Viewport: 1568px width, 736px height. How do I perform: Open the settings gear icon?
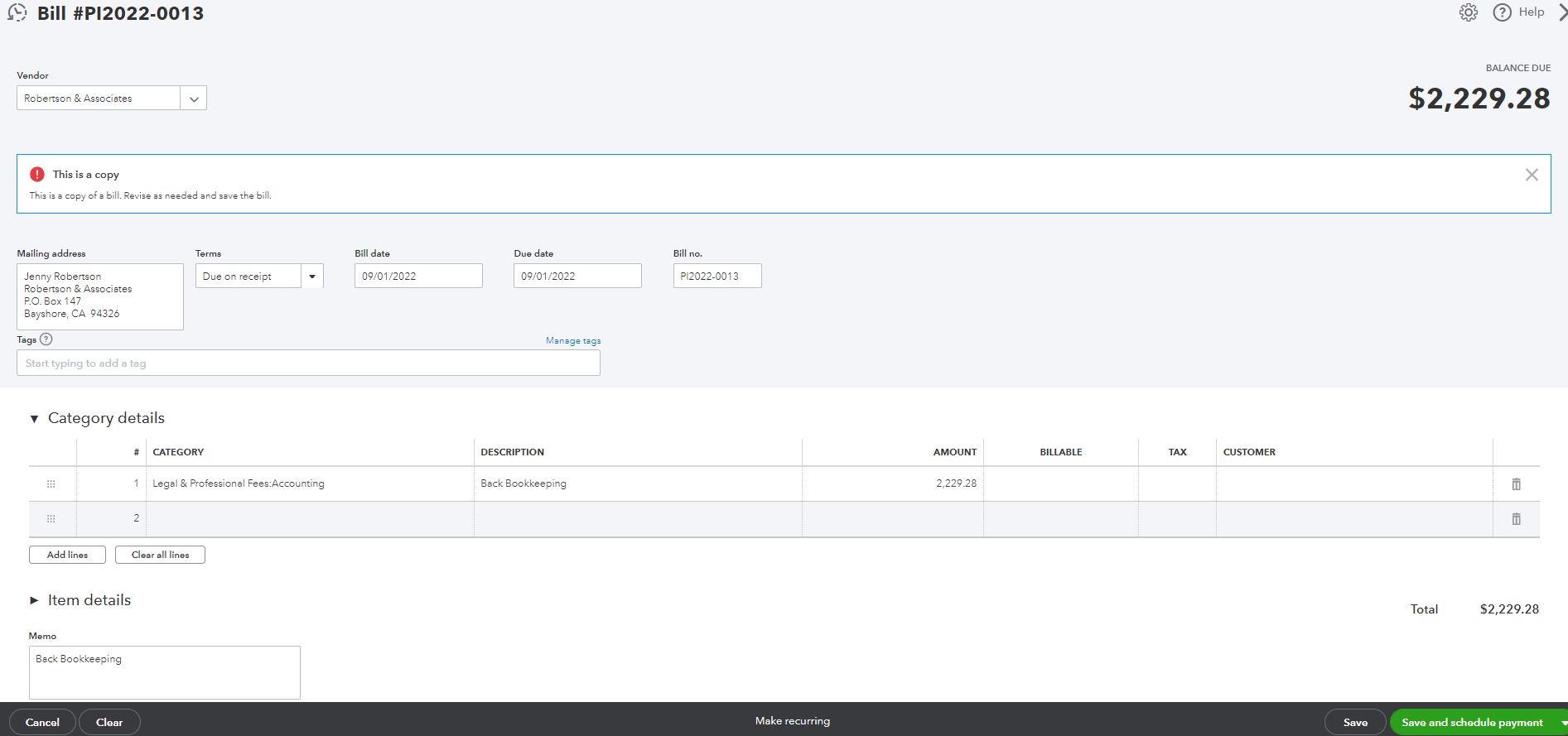[x=1469, y=12]
